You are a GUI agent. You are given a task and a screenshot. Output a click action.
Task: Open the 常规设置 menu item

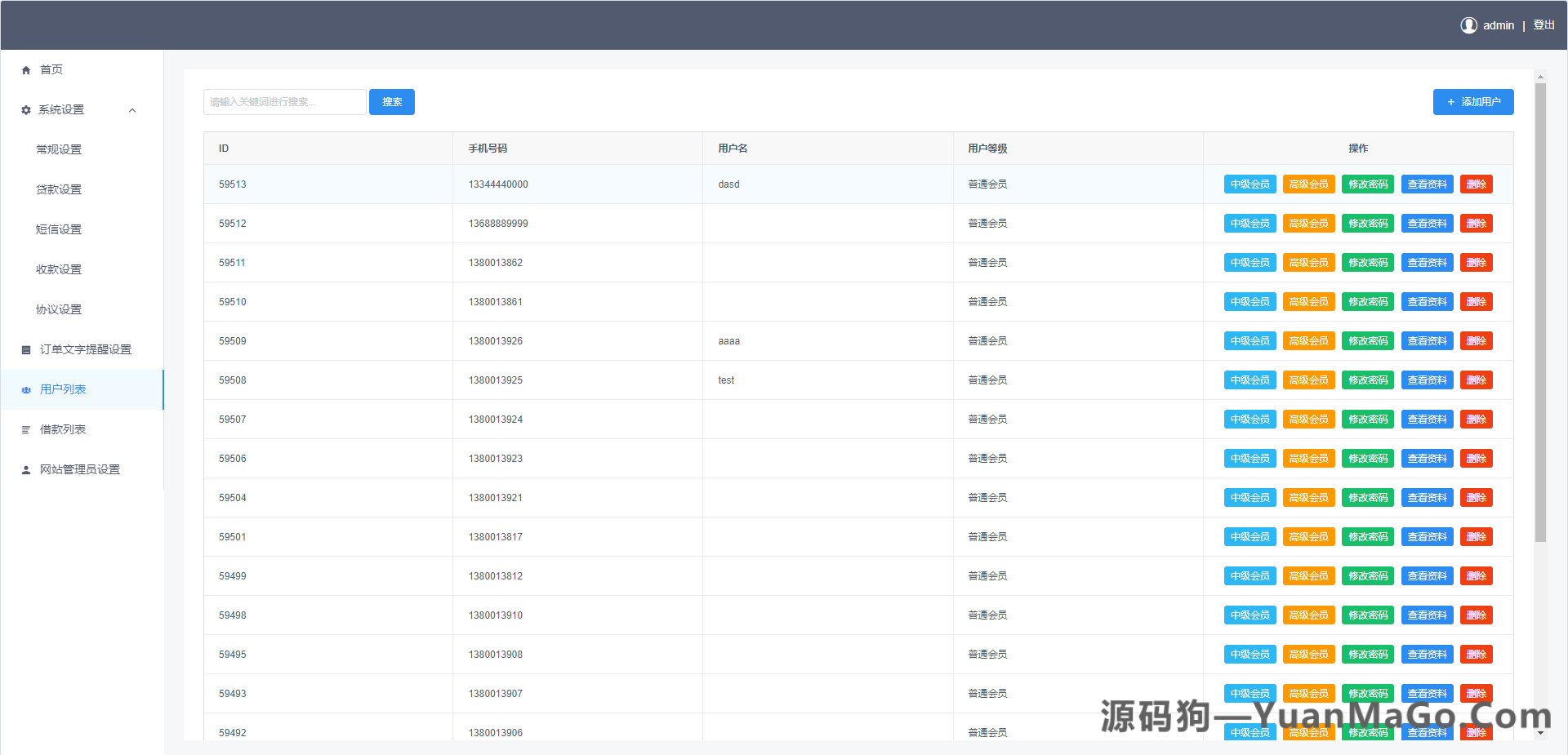[x=58, y=149]
